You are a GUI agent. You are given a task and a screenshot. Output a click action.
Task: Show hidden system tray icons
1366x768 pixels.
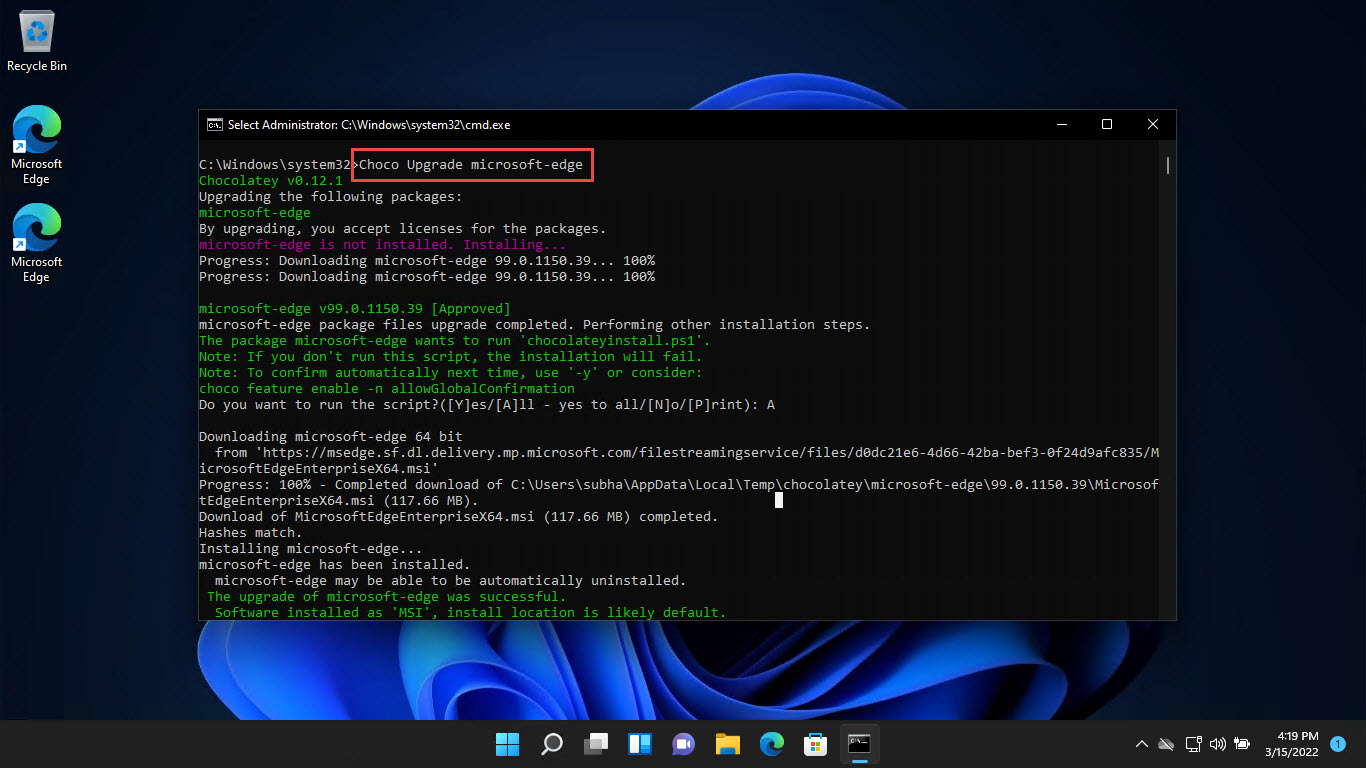coord(1141,744)
